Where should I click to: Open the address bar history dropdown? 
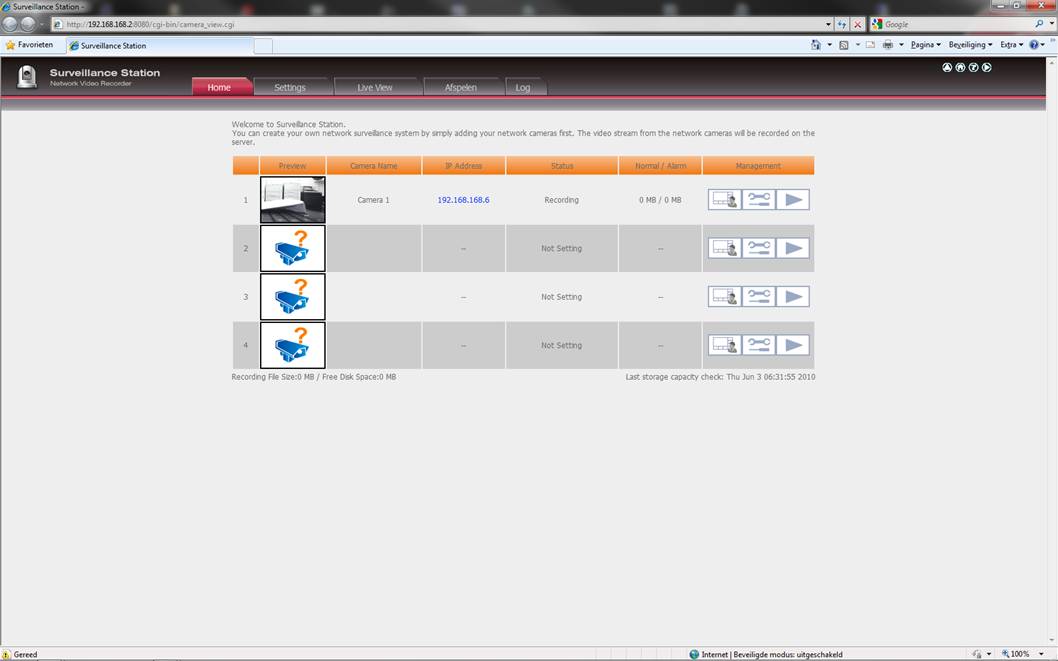point(828,24)
